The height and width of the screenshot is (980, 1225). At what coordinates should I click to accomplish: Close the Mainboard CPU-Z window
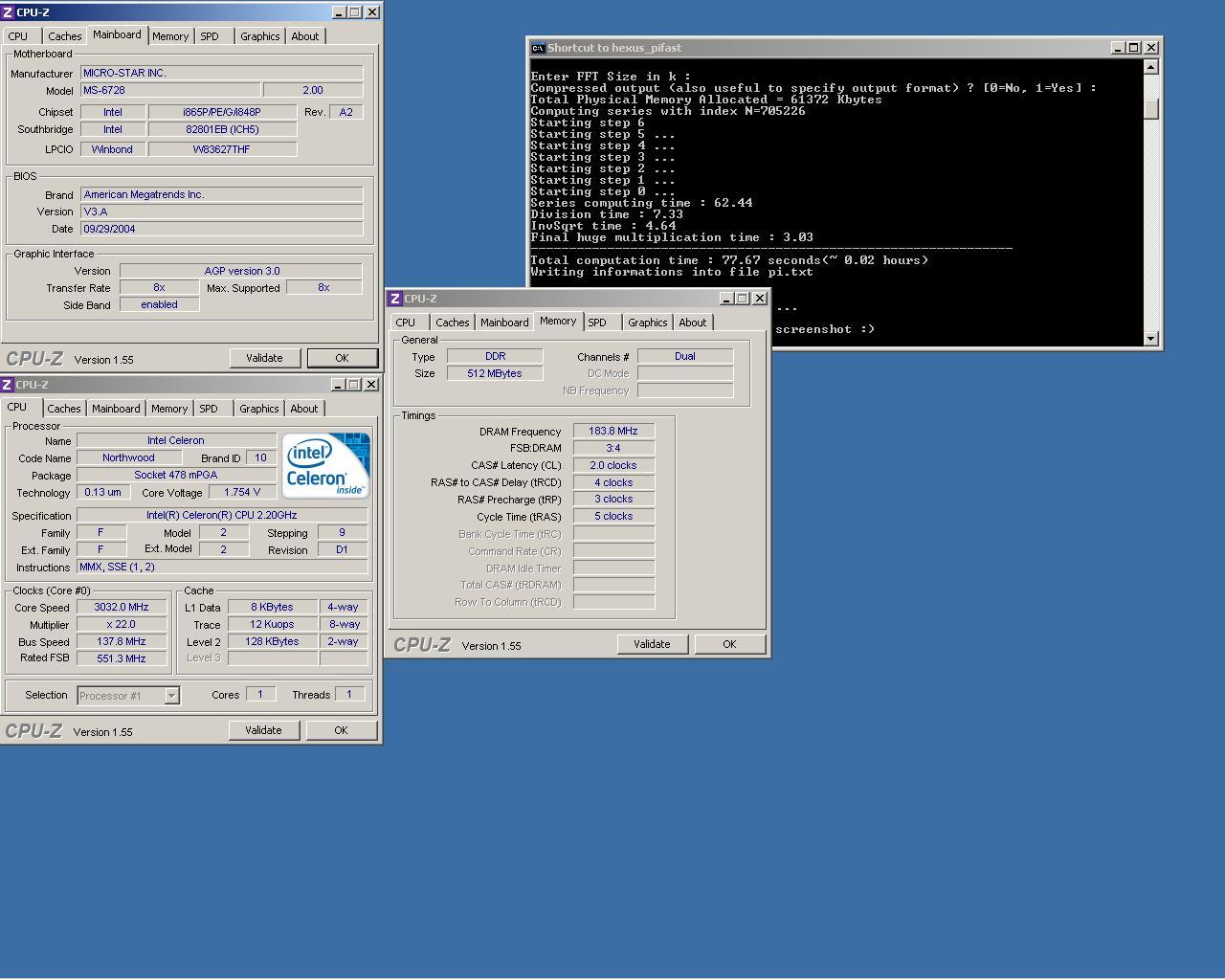(373, 12)
